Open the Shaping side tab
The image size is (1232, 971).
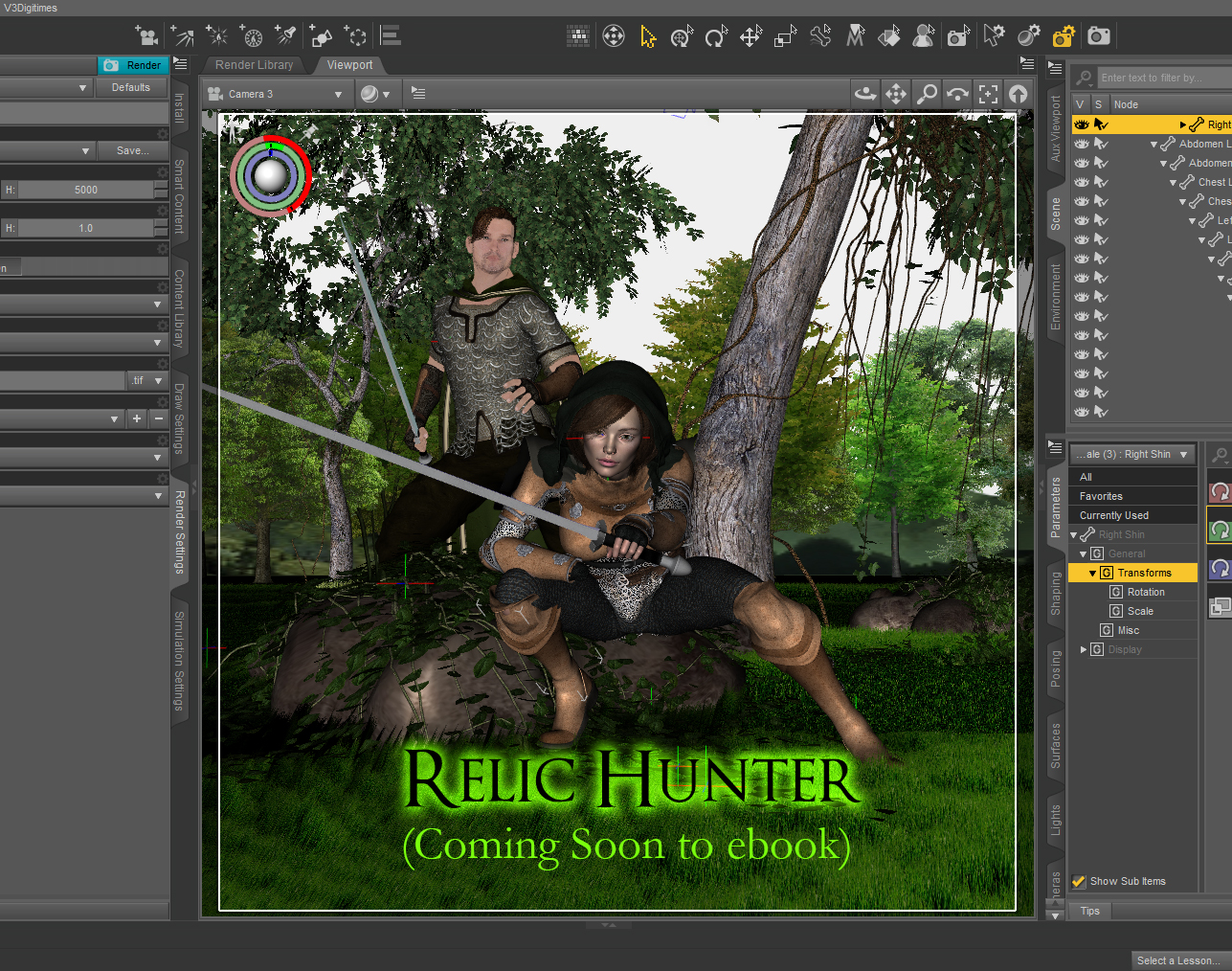click(1056, 594)
